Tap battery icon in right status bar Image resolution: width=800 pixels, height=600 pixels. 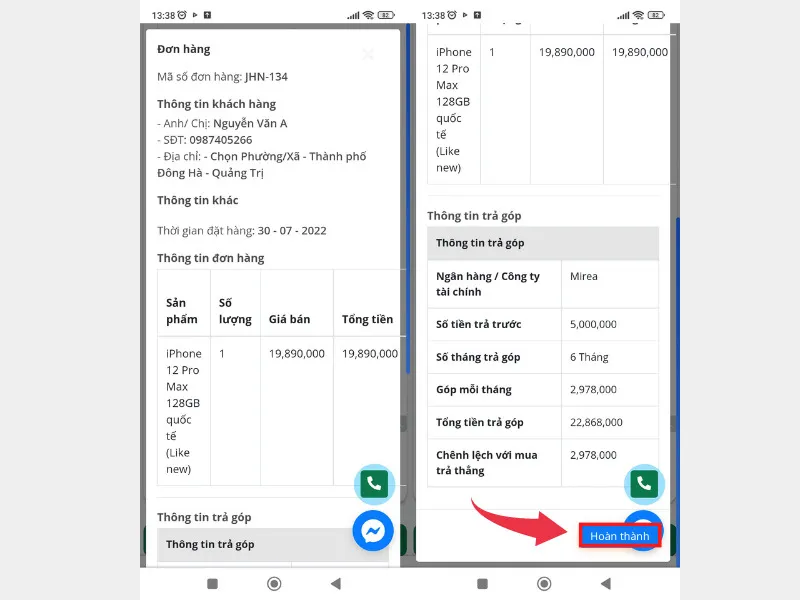(656, 15)
